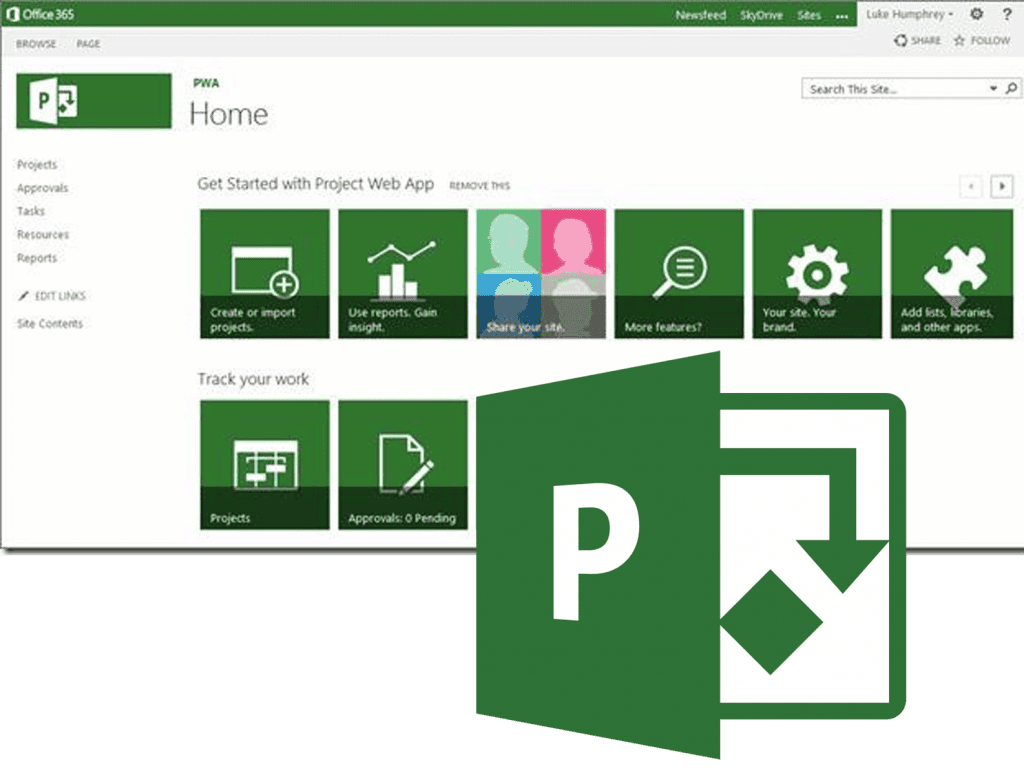Click the Home page title
Screen dimensions: 1024x784
click(229, 114)
